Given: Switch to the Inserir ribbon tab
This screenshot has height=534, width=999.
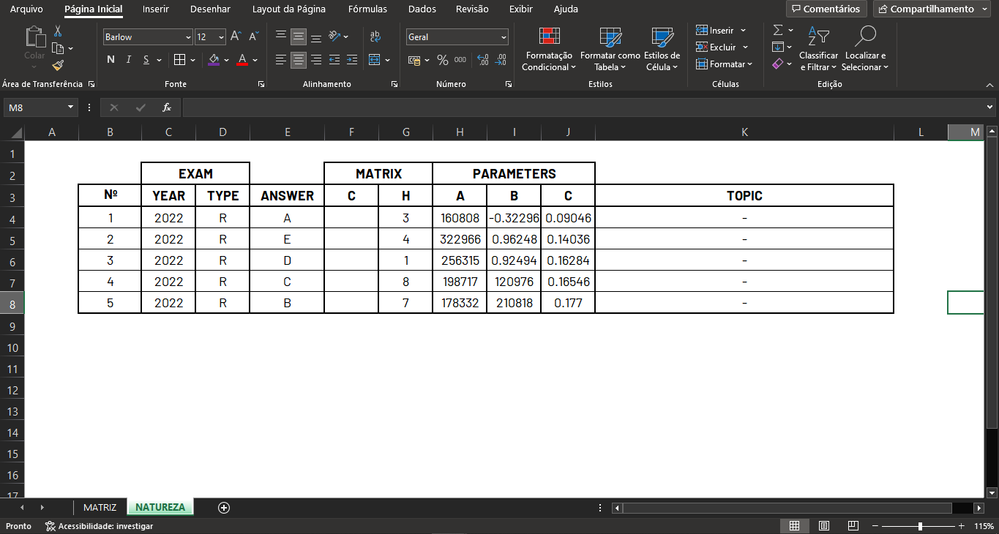Looking at the screenshot, I should tap(155, 9).
